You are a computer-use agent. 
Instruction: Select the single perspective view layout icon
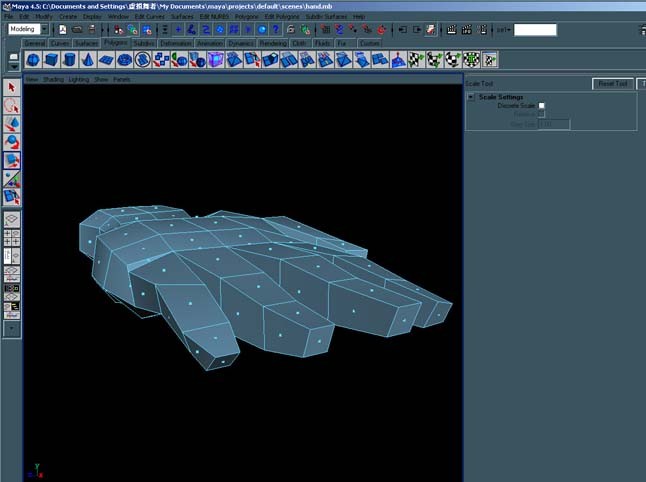pyautogui.click(x=12, y=220)
